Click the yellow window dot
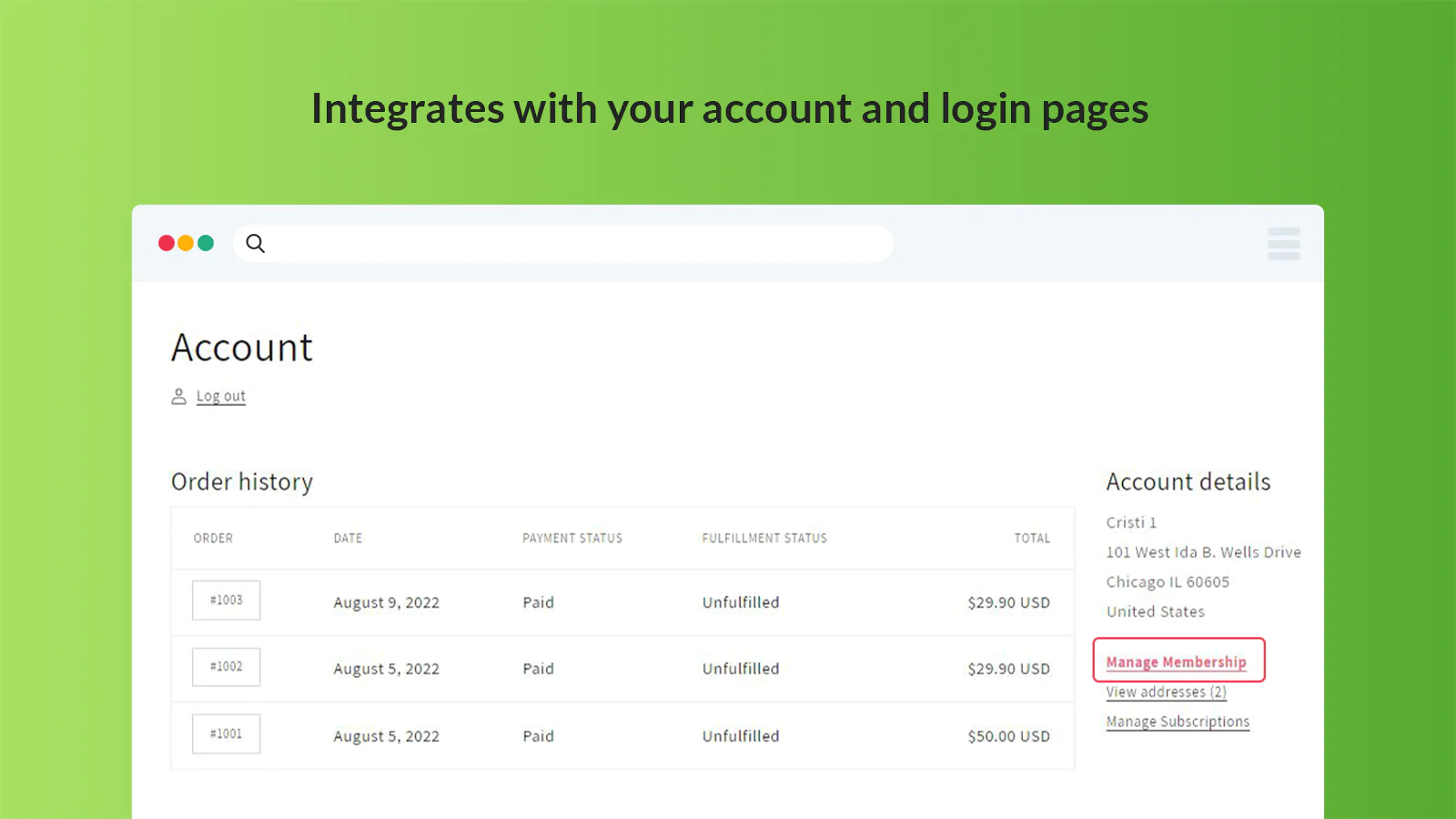 point(186,243)
